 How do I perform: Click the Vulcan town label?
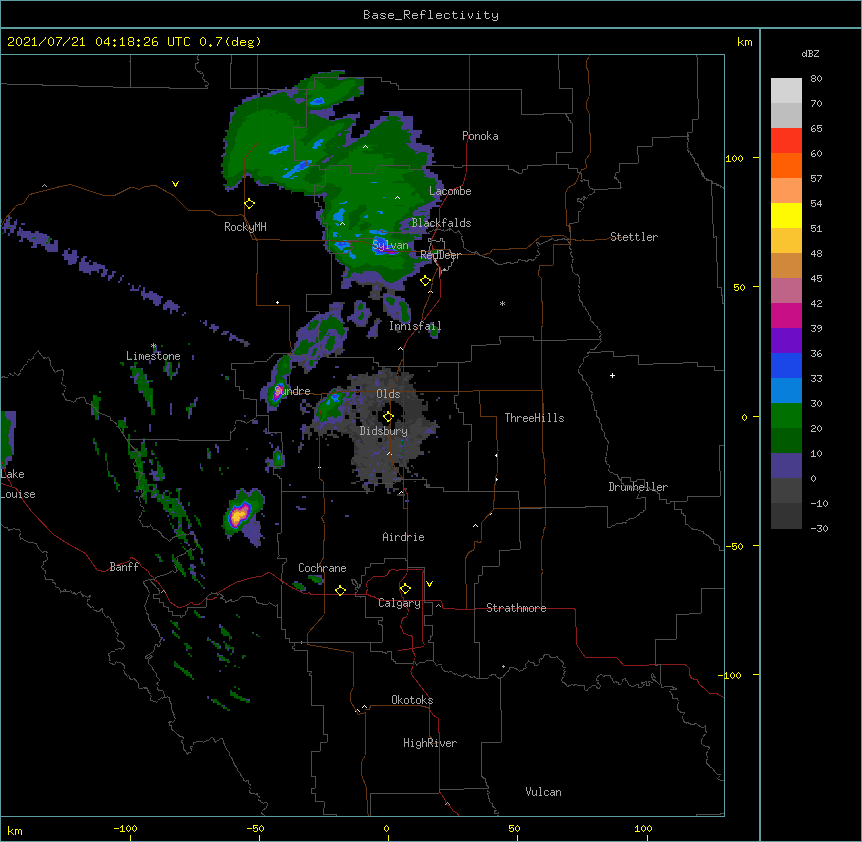tap(543, 792)
